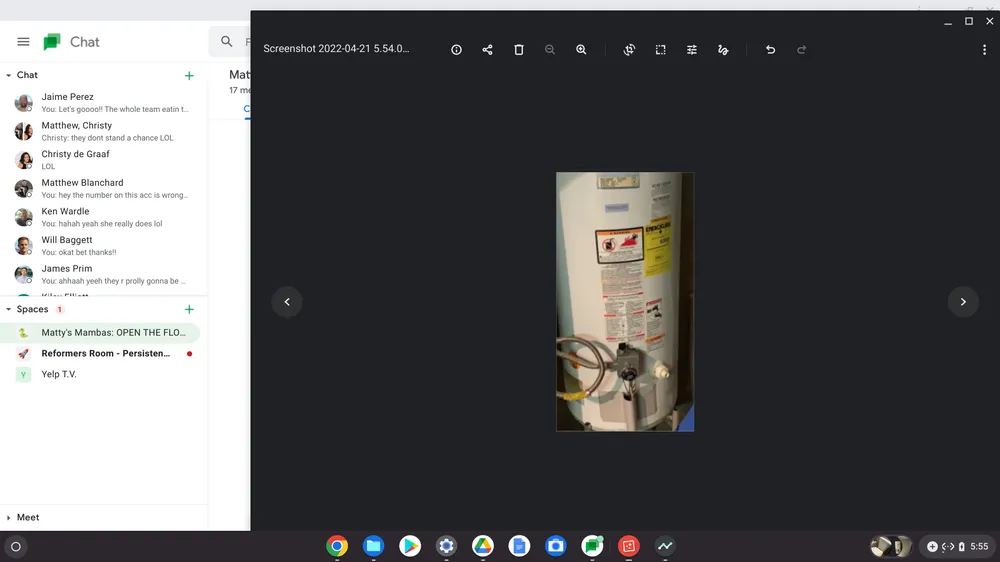The width and height of the screenshot is (1000, 562).
Task: Expand the Meet section
Action: point(9,518)
